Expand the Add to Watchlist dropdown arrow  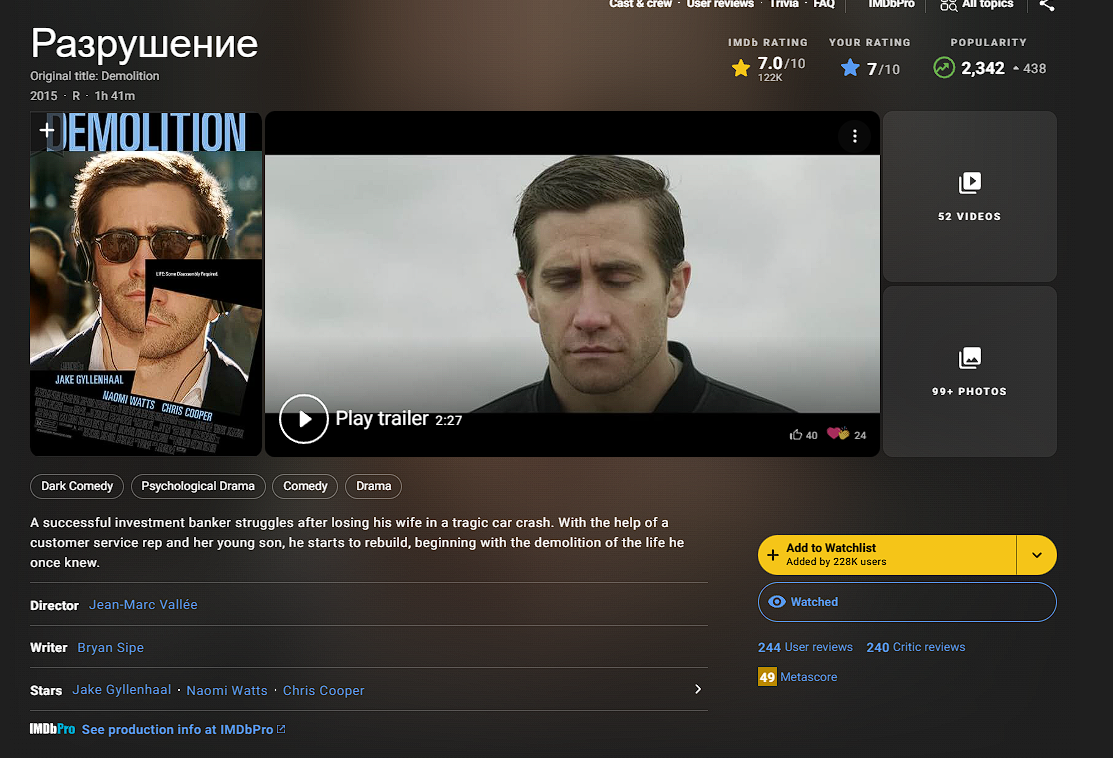pyautogui.click(x=1036, y=555)
